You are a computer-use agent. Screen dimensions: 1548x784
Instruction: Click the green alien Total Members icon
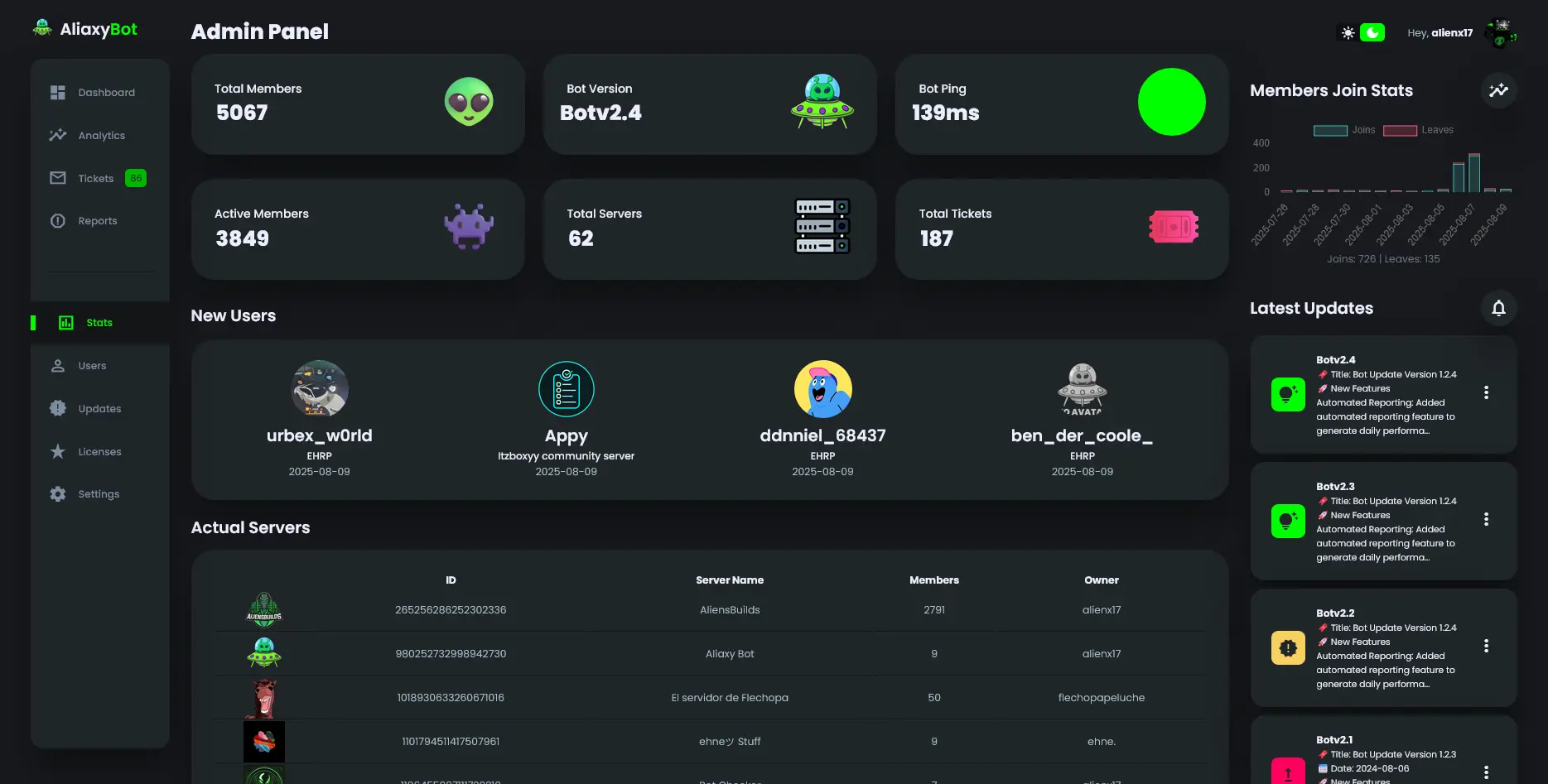[469, 103]
